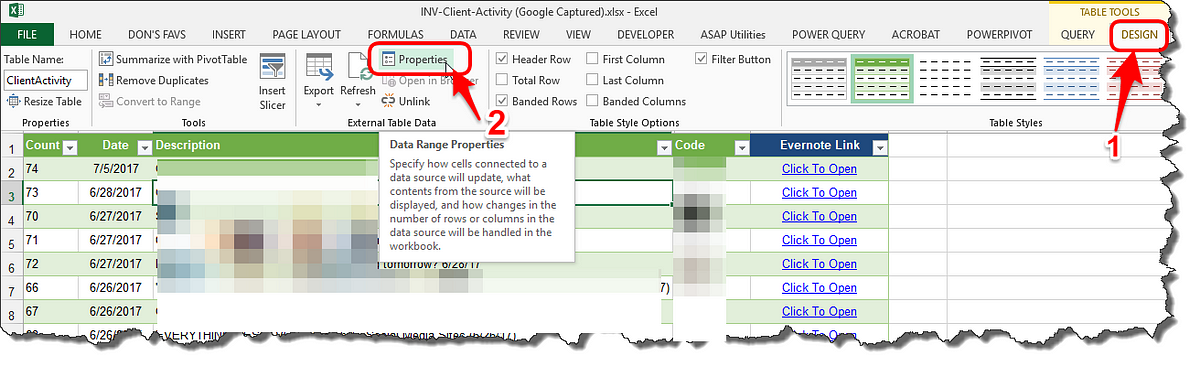Open Evernote link in row 4
This screenshot has width=1200, height=367.
coord(819,216)
